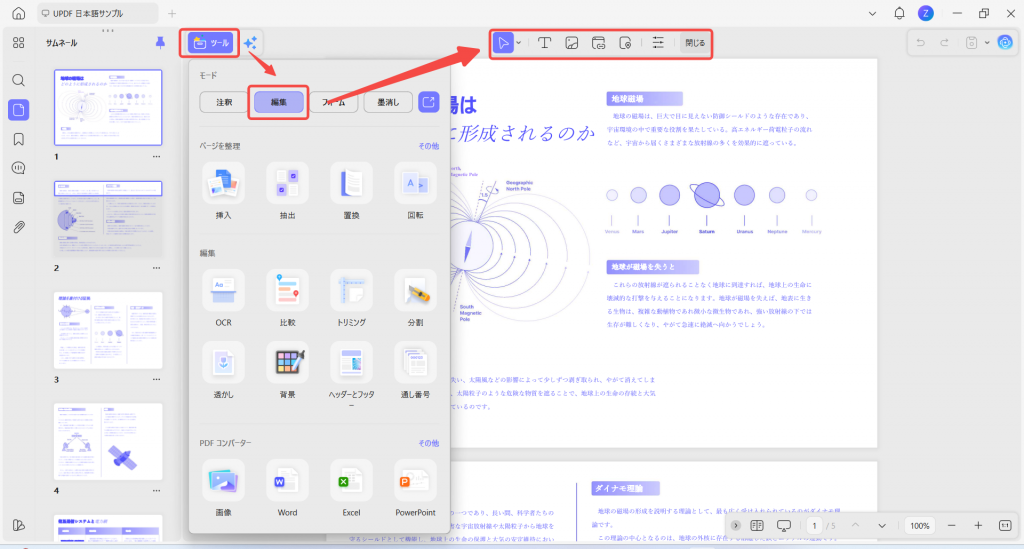Expand the selection tool dropdown arrow

(x=519, y=43)
